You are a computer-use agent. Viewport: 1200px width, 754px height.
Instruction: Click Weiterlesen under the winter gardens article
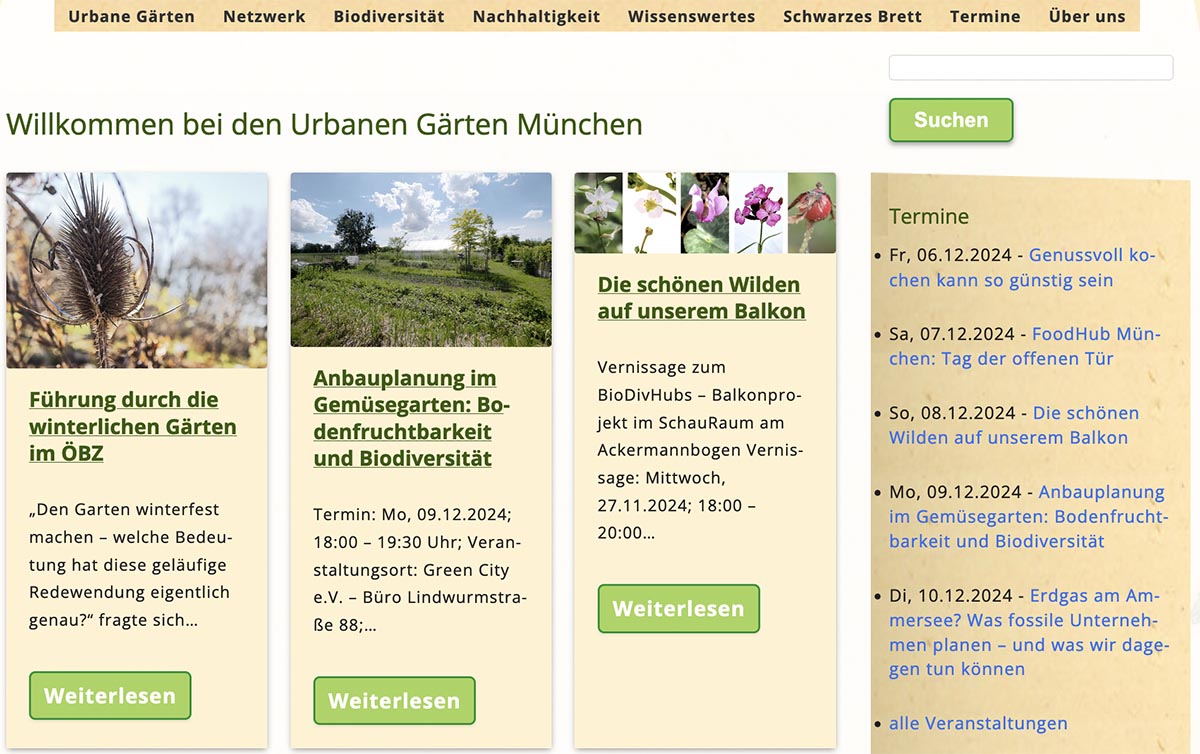point(110,696)
